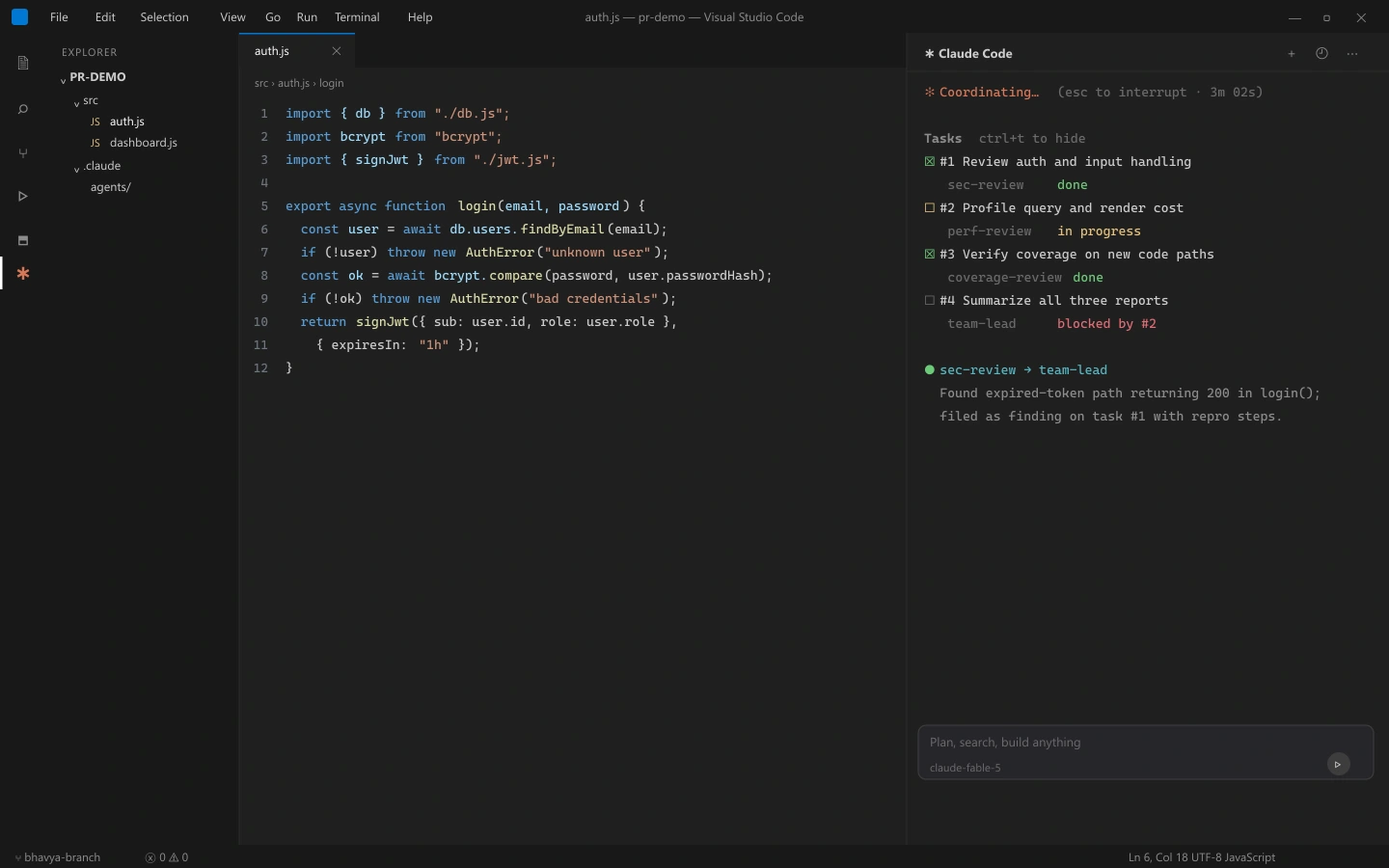This screenshot has width=1389, height=868.
Task: Click 'findByEmail' in code line 6
Action: [563, 230]
